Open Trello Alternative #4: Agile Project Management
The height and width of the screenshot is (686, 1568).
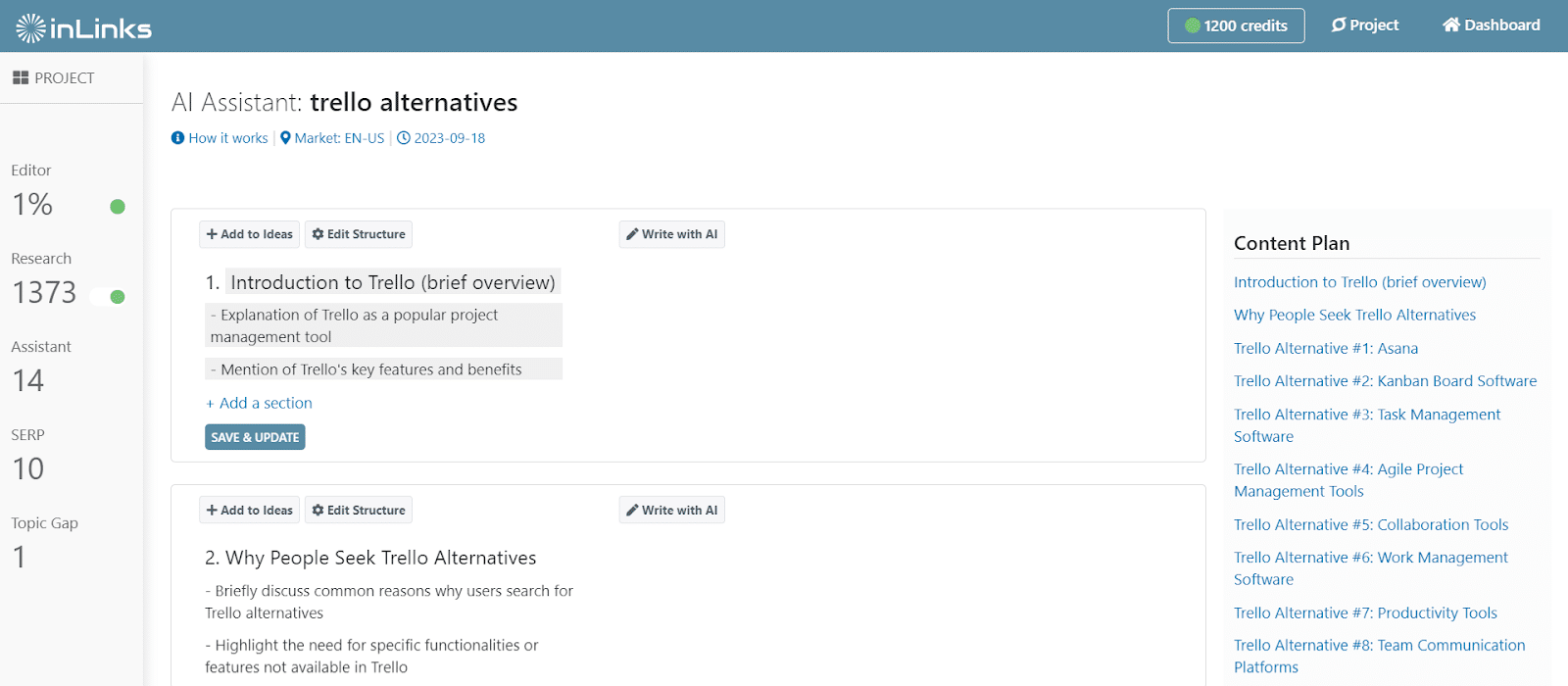pyautogui.click(x=1348, y=480)
